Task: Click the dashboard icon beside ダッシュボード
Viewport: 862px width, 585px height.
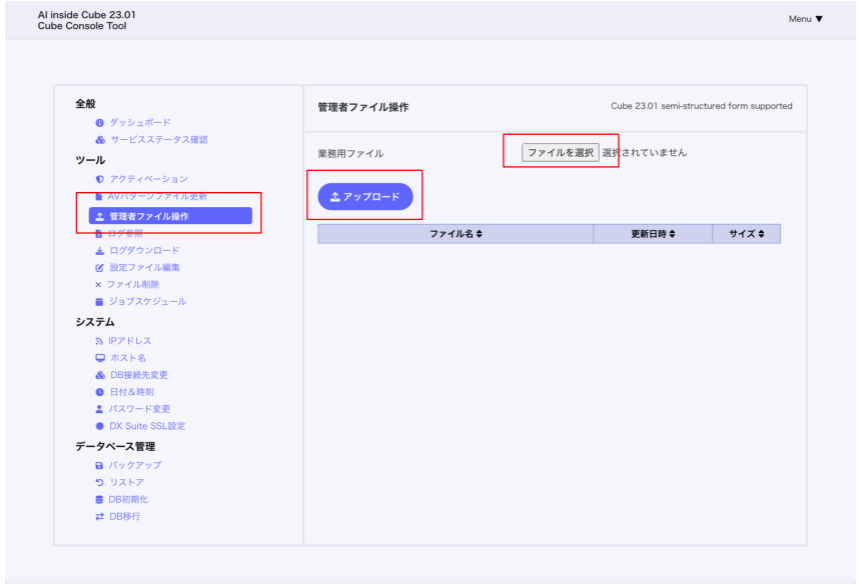Action: coord(100,122)
